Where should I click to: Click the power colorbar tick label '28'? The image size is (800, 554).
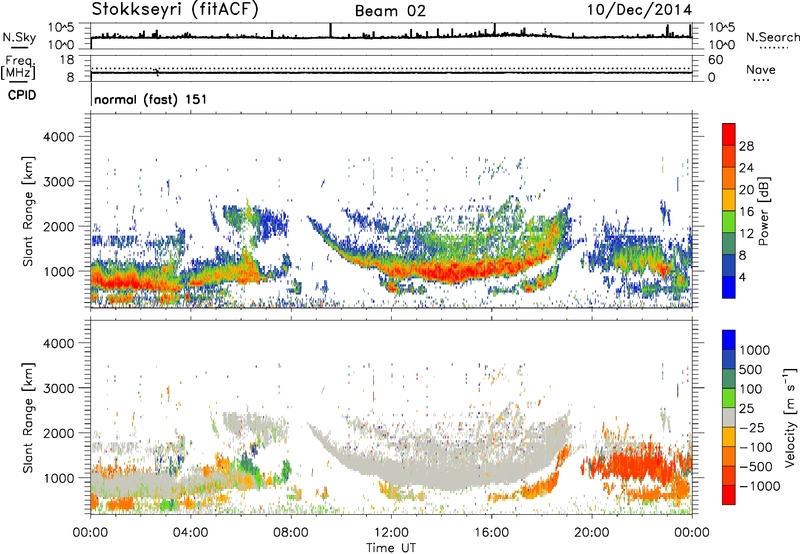(x=746, y=146)
